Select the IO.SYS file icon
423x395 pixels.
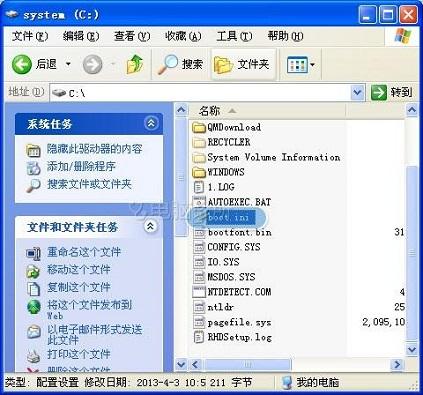(199, 262)
